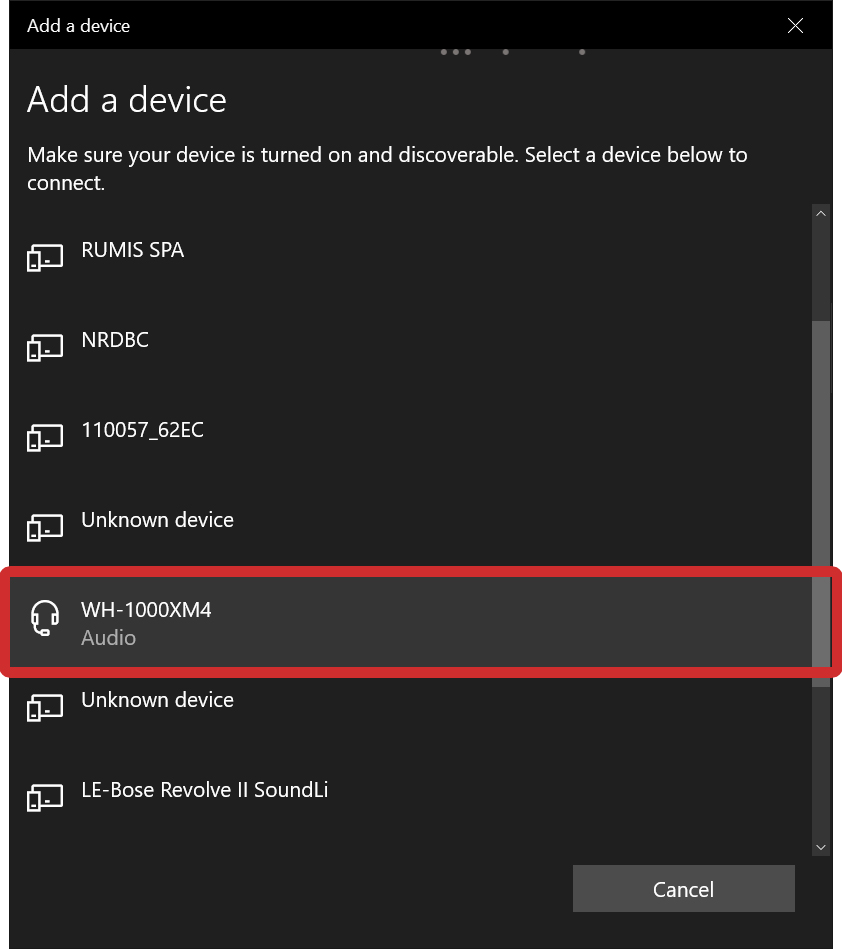Close the Add a device dialog
Image resolution: width=842 pixels, height=949 pixels.
pyautogui.click(x=795, y=26)
